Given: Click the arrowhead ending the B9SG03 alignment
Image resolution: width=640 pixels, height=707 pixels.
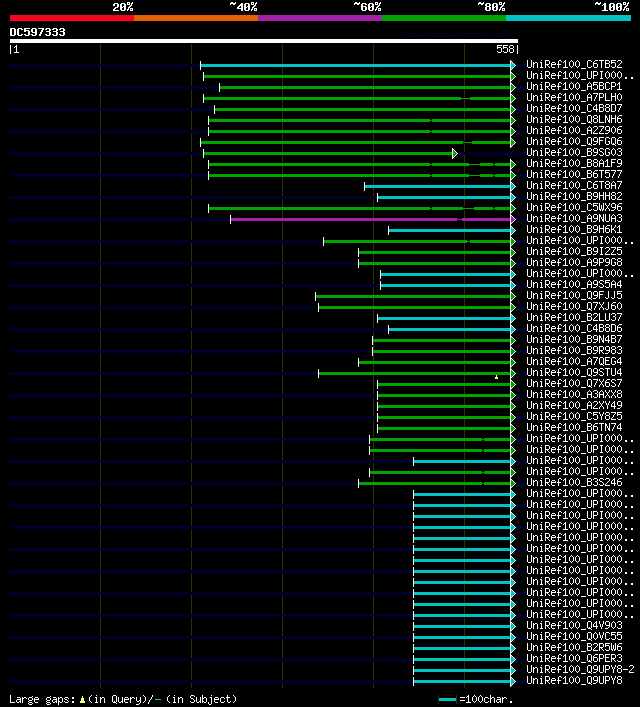Looking at the screenshot, I should [x=455, y=154].
